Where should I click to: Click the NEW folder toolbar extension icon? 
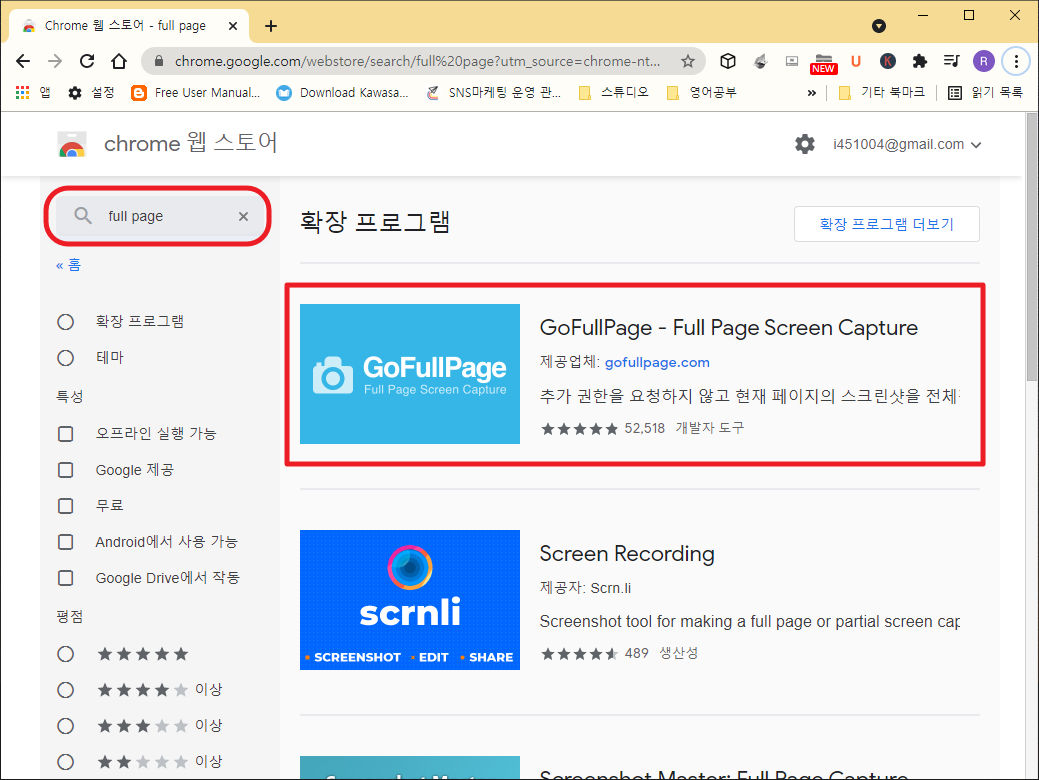pyautogui.click(x=823, y=61)
